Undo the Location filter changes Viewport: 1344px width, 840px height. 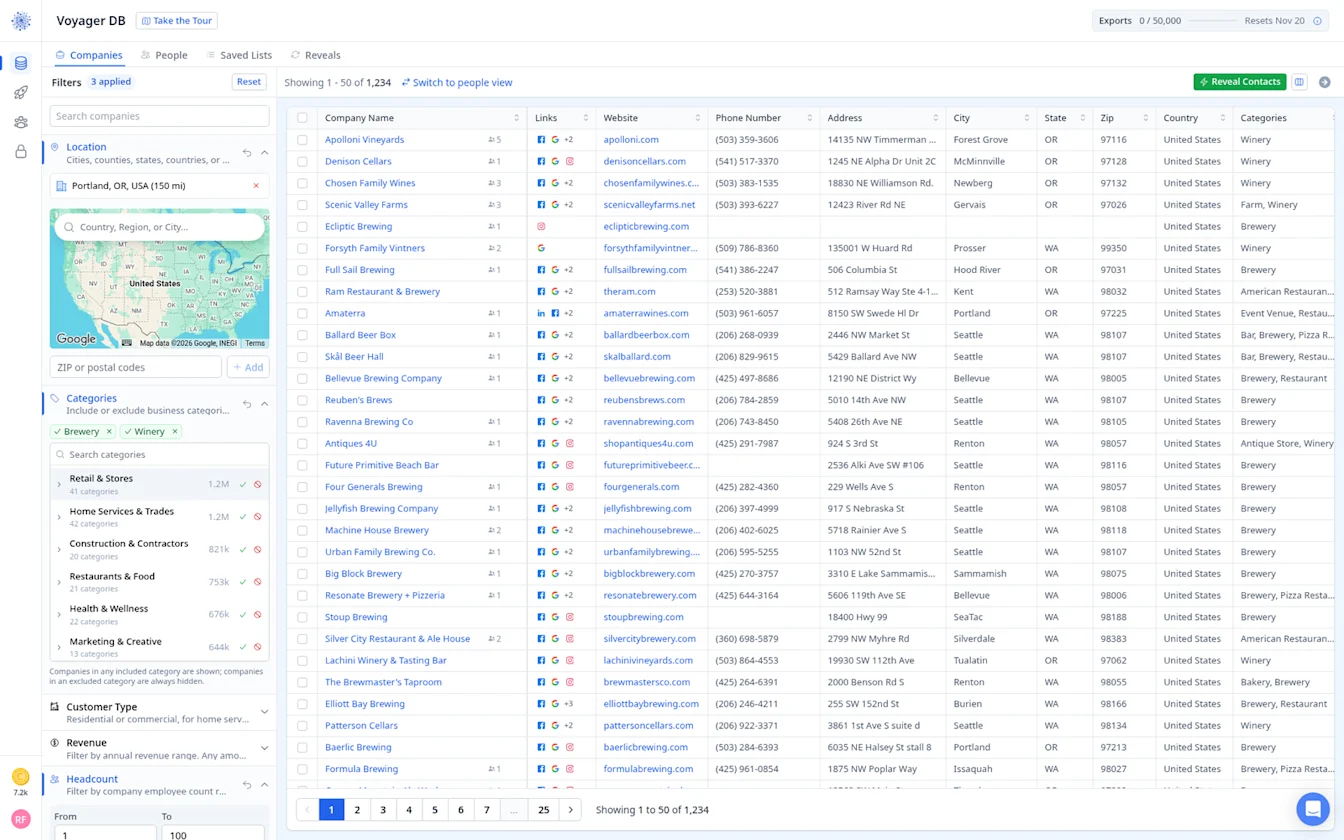coord(247,153)
